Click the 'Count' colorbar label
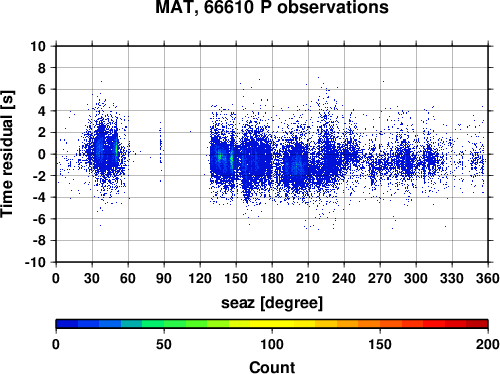This screenshot has width=500, height=374. (272, 367)
